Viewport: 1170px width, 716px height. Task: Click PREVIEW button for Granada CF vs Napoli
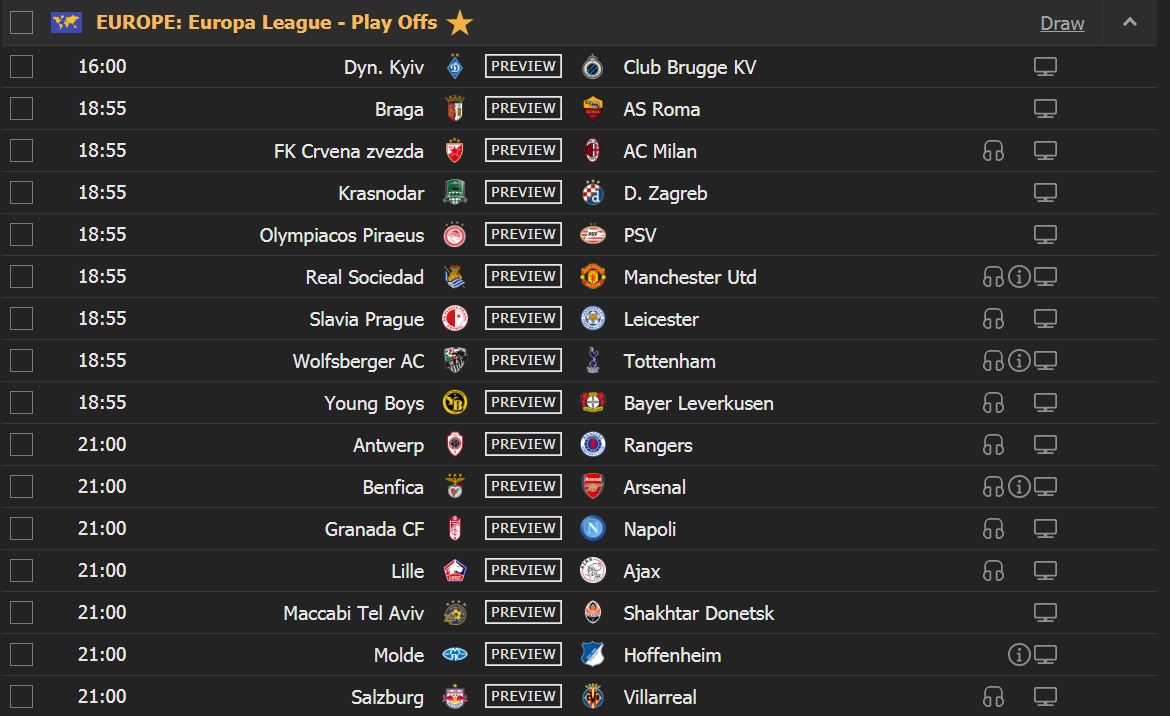point(523,528)
